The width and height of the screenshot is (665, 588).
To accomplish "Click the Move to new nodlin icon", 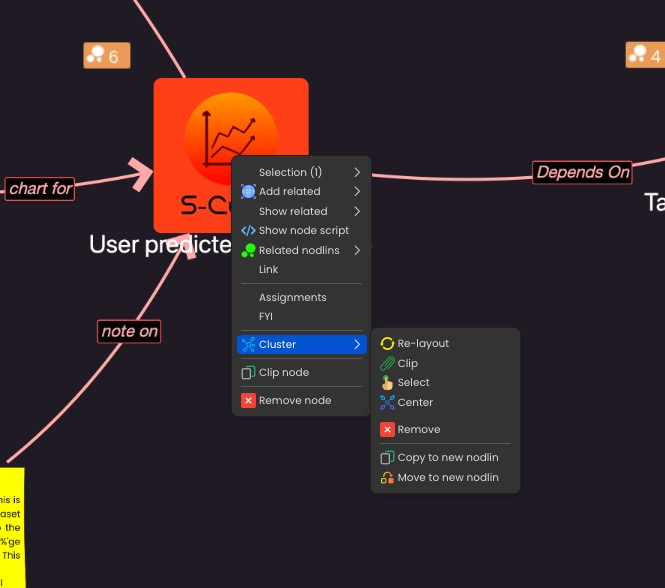I will tap(388, 478).
